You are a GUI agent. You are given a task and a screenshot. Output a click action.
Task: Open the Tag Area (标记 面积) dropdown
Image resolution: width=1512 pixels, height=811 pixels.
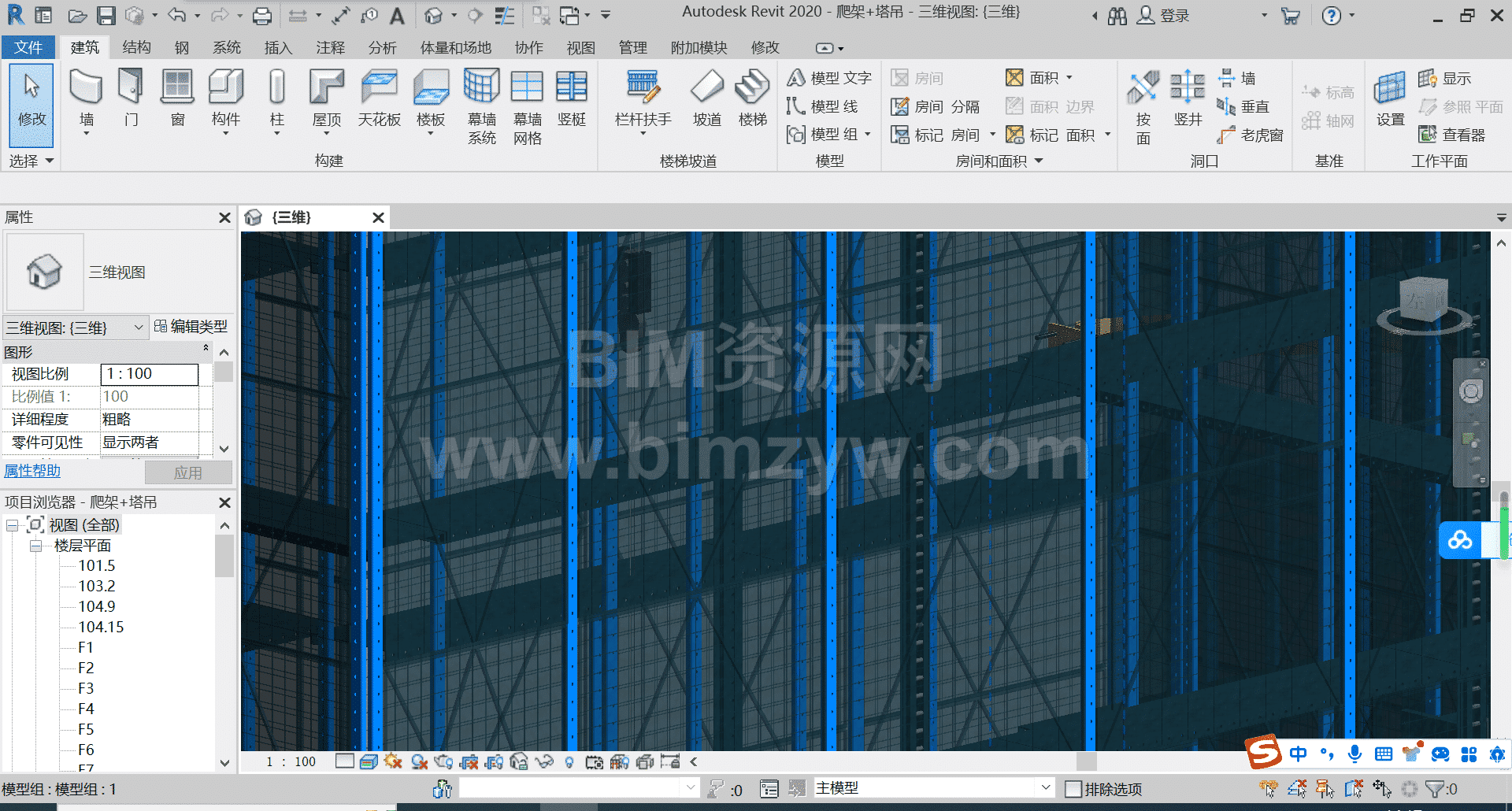[x=1108, y=135]
